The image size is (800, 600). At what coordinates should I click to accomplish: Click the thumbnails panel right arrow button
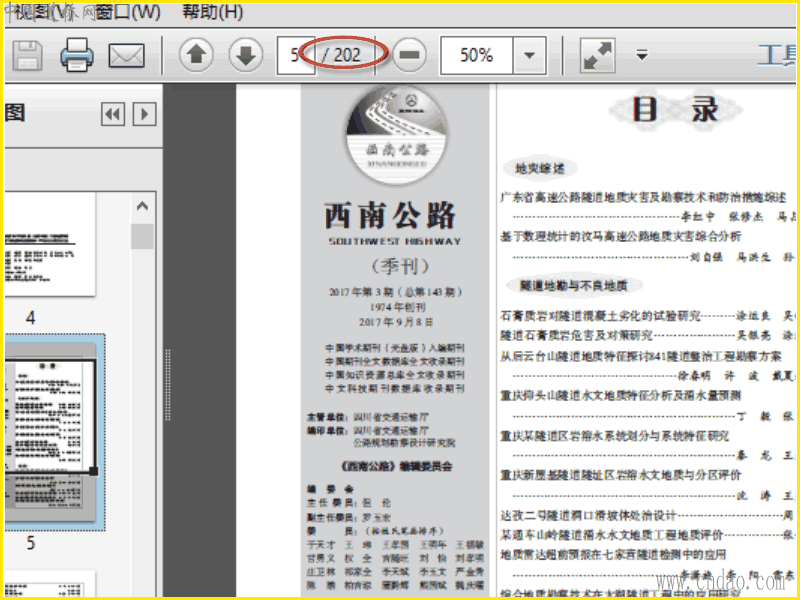point(144,114)
